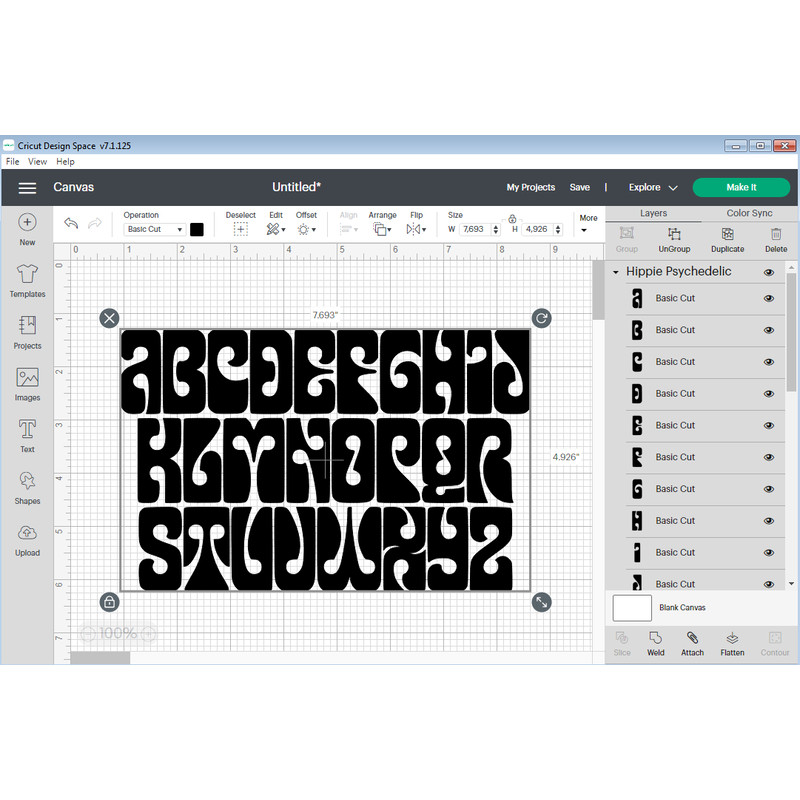Collapse the Hippie Psychedelic layer group
Image resolution: width=800 pixels, height=800 pixels.
pyautogui.click(x=614, y=271)
